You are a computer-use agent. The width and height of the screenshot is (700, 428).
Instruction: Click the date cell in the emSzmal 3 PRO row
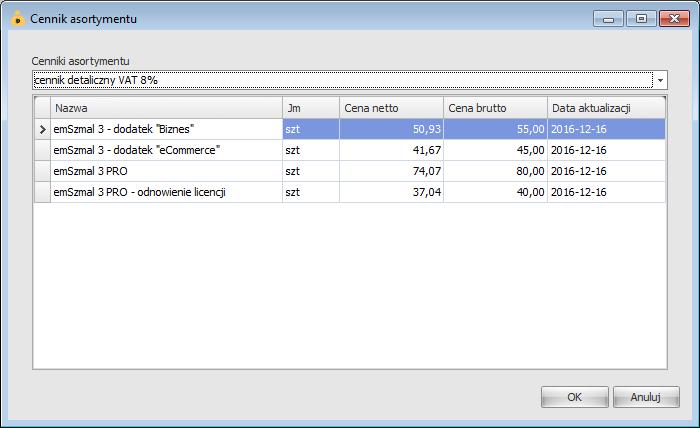606,171
